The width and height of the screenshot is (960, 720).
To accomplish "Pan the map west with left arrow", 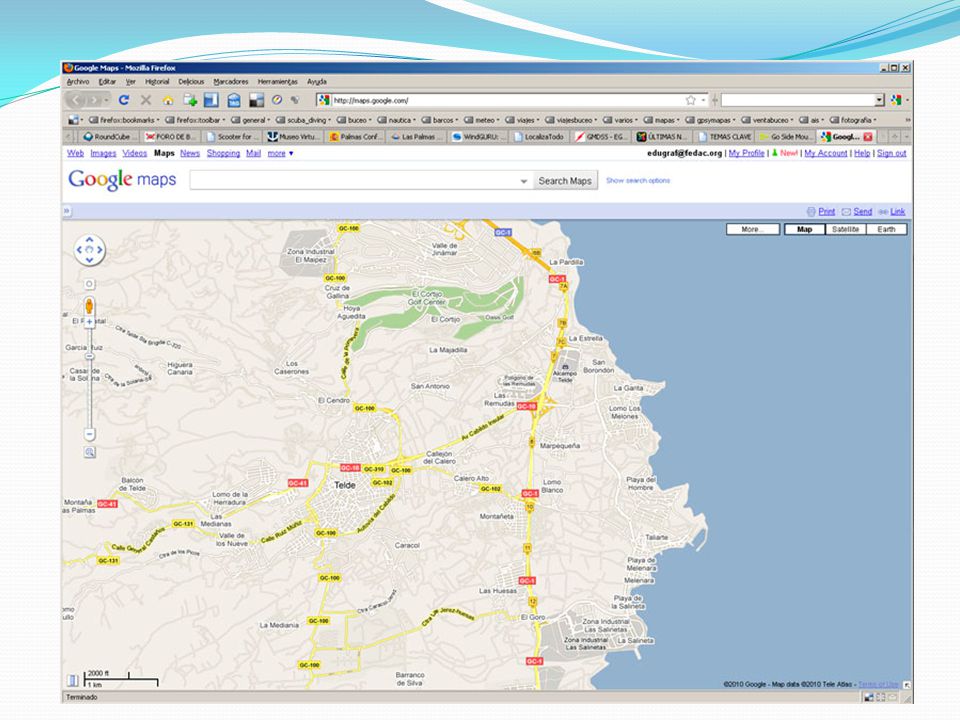I will click(x=79, y=250).
